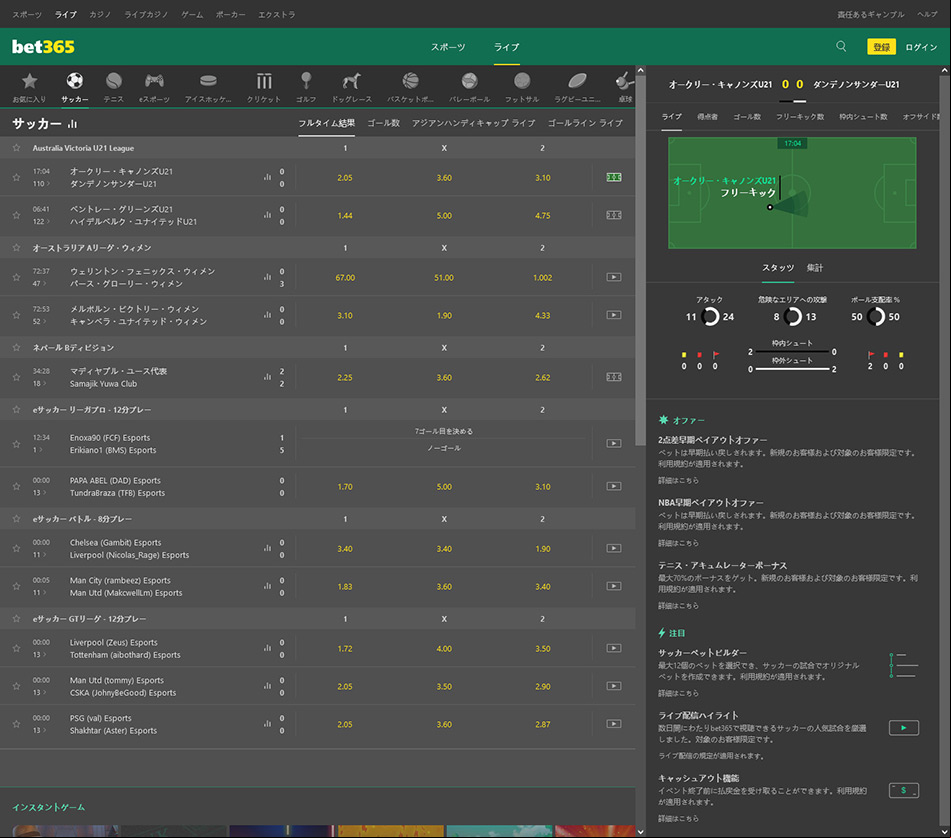Open the フットサル futsal icon
The width and height of the screenshot is (951, 838).
[x=522, y=81]
